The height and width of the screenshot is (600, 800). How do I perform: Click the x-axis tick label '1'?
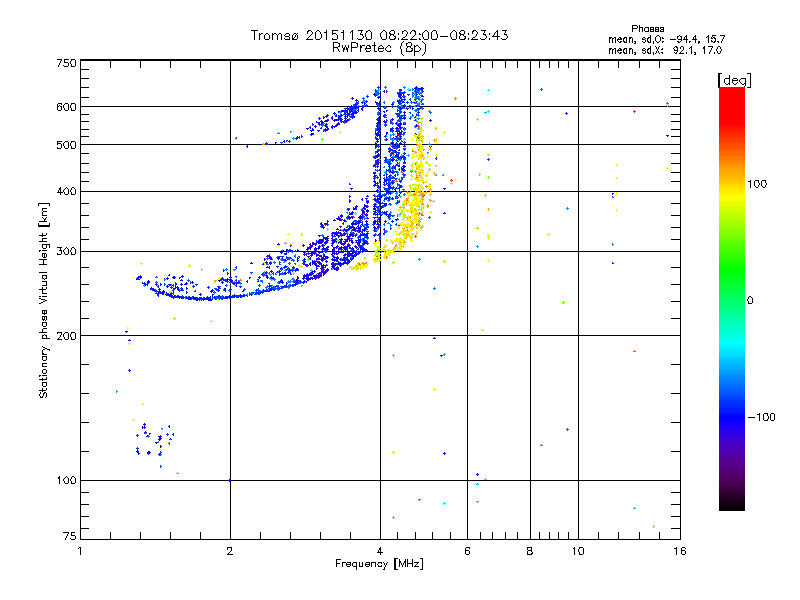[80, 551]
